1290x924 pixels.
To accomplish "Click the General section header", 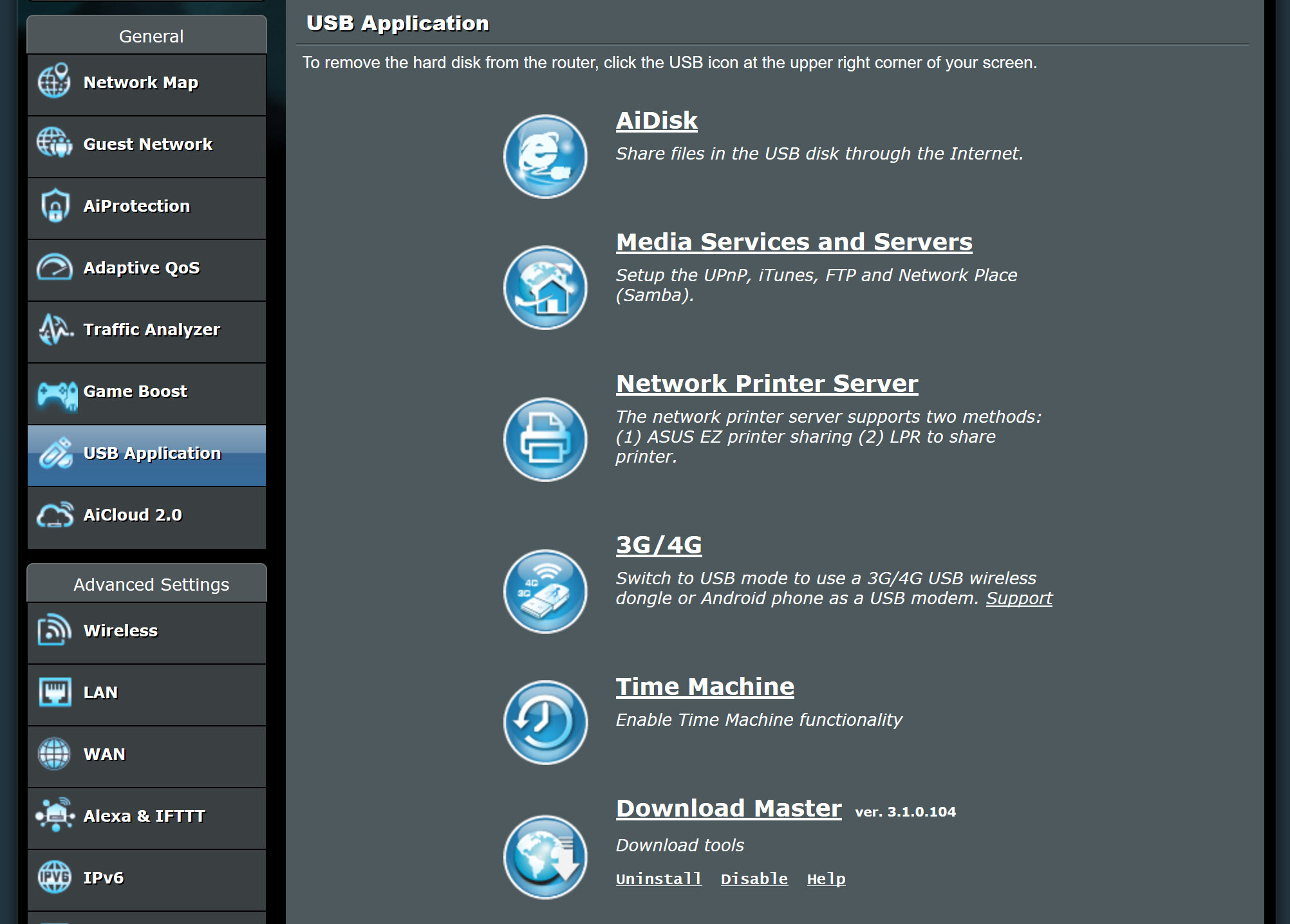I will pos(147,36).
